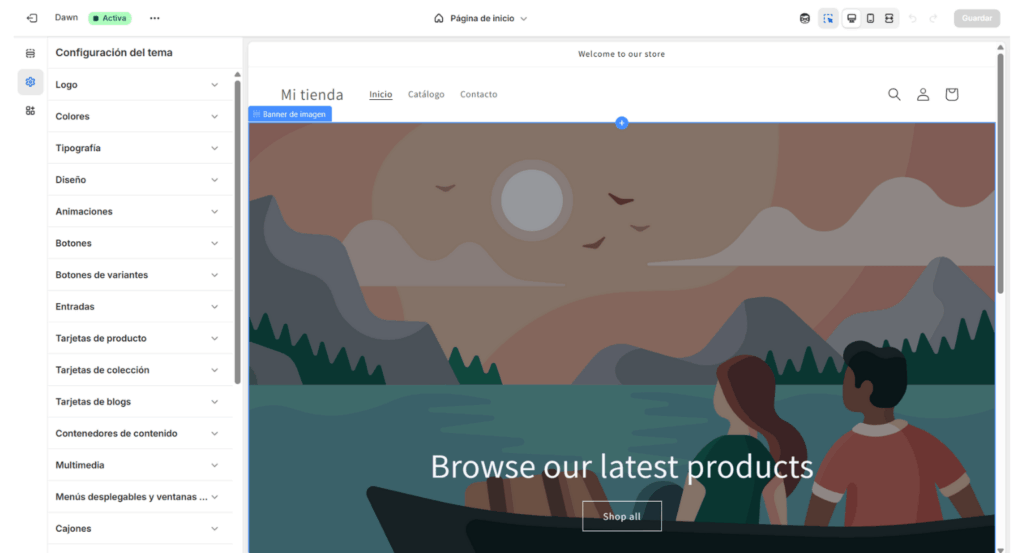Open the three-dot theme actions menu
Image resolution: width=1024 pixels, height=553 pixels.
pyautogui.click(x=154, y=18)
